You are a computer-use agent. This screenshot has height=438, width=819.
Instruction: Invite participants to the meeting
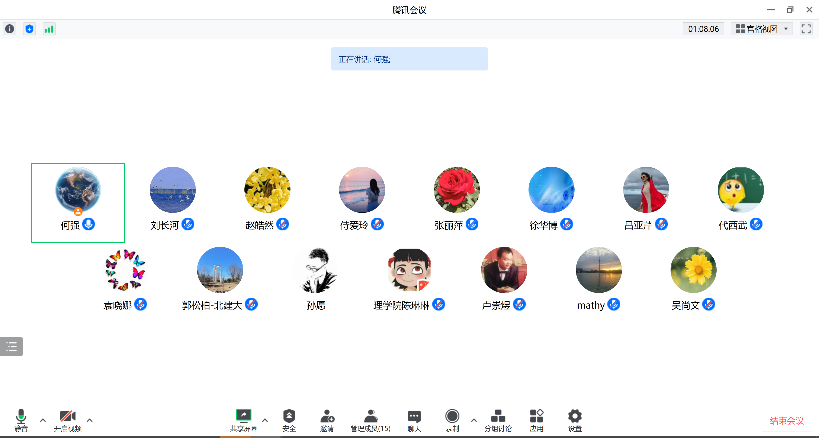(327, 418)
